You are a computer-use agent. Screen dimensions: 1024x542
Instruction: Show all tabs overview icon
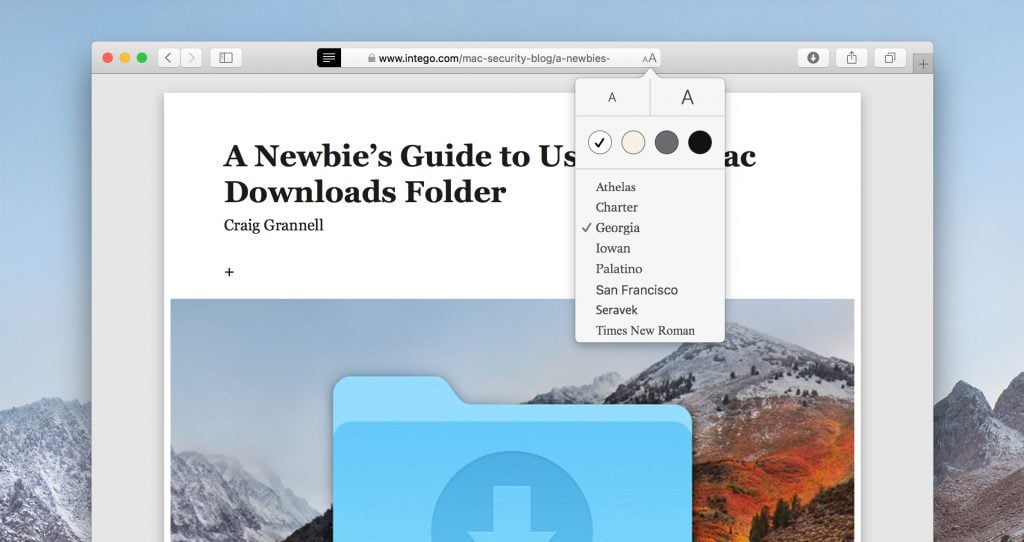[890, 58]
